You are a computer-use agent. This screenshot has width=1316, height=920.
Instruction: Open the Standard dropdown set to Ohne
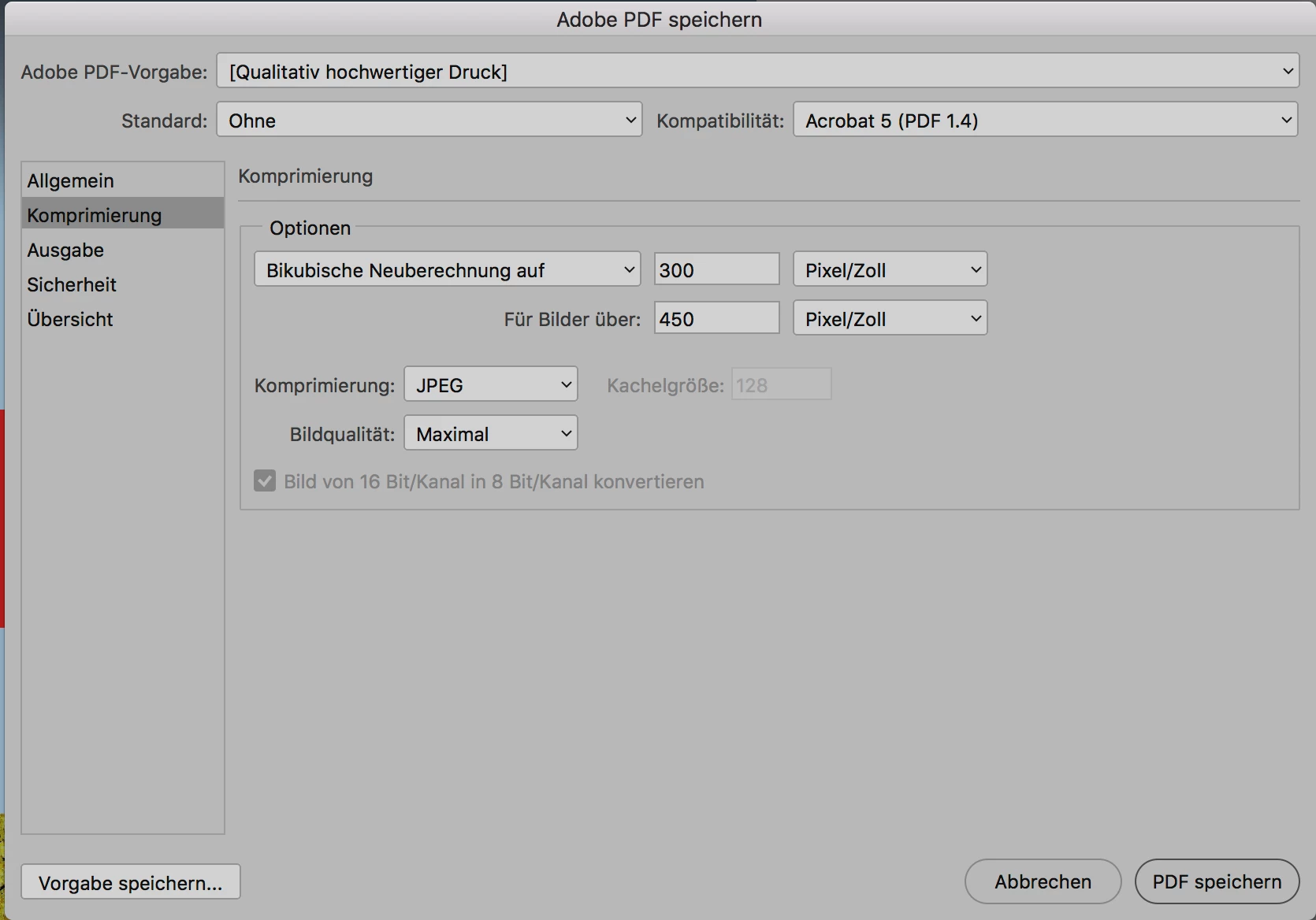click(x=429, y=120)
